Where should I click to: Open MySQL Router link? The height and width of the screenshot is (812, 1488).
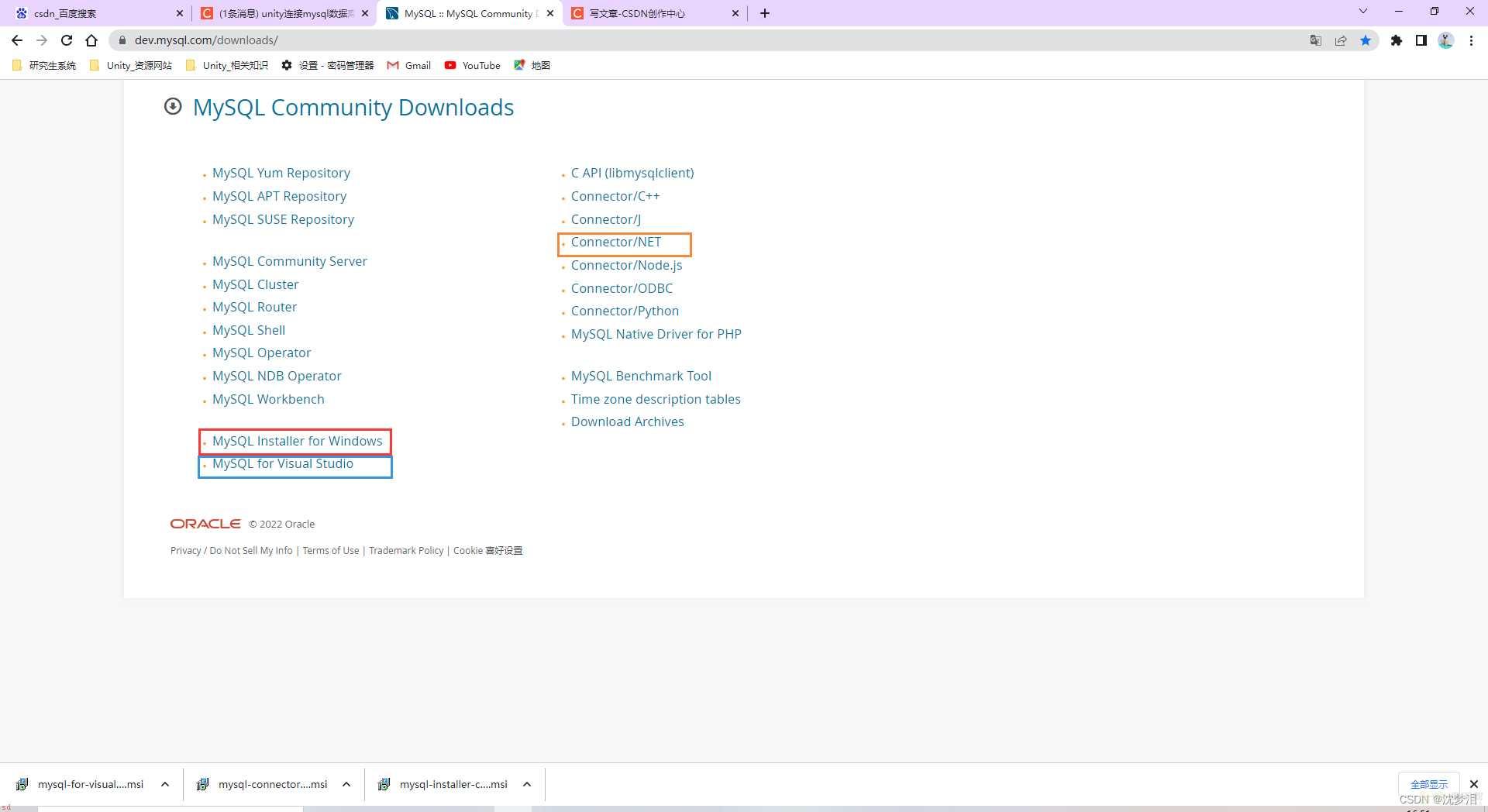[254, 307]
